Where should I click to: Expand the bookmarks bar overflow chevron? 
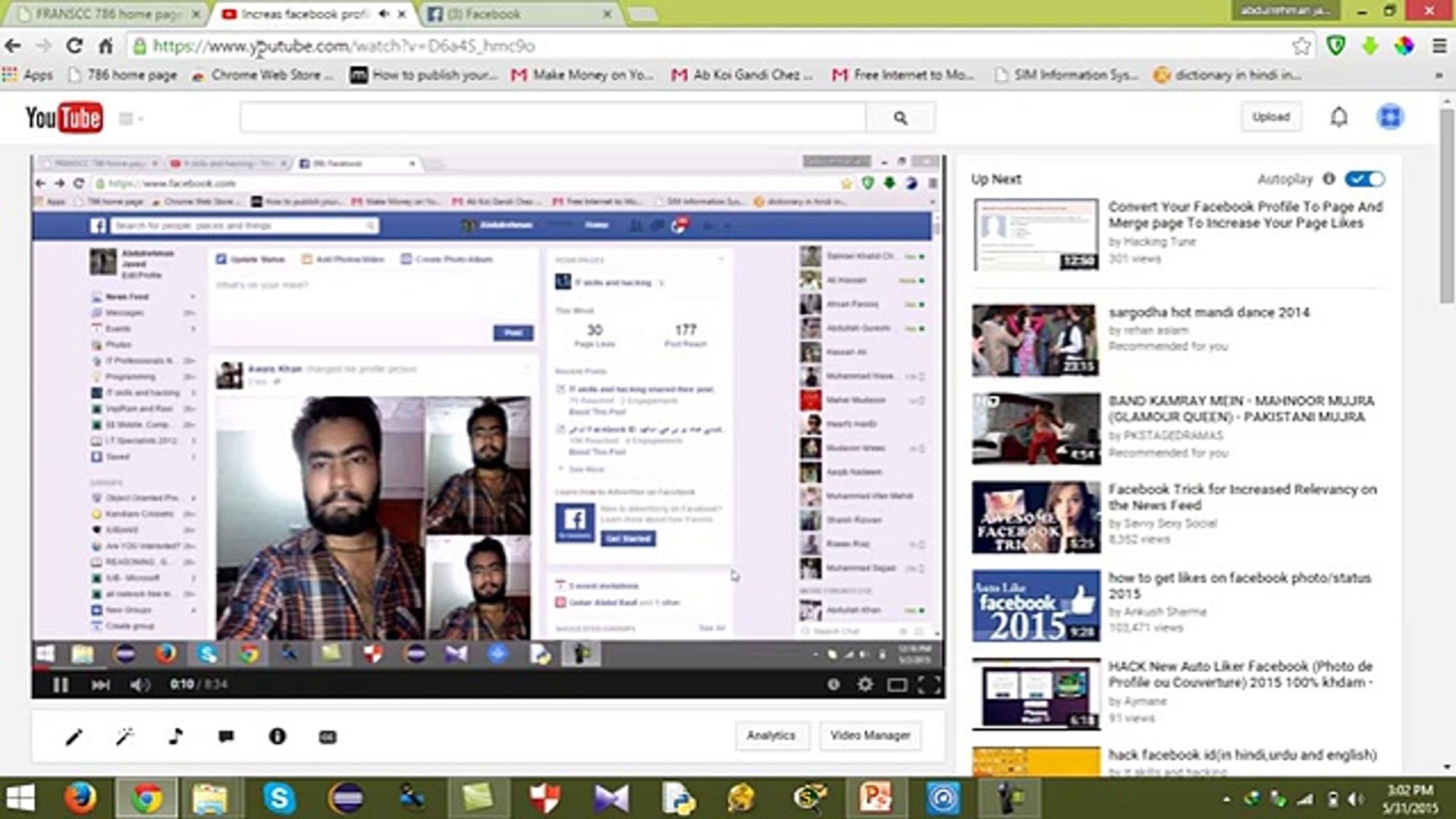[x=1439, y=75]
